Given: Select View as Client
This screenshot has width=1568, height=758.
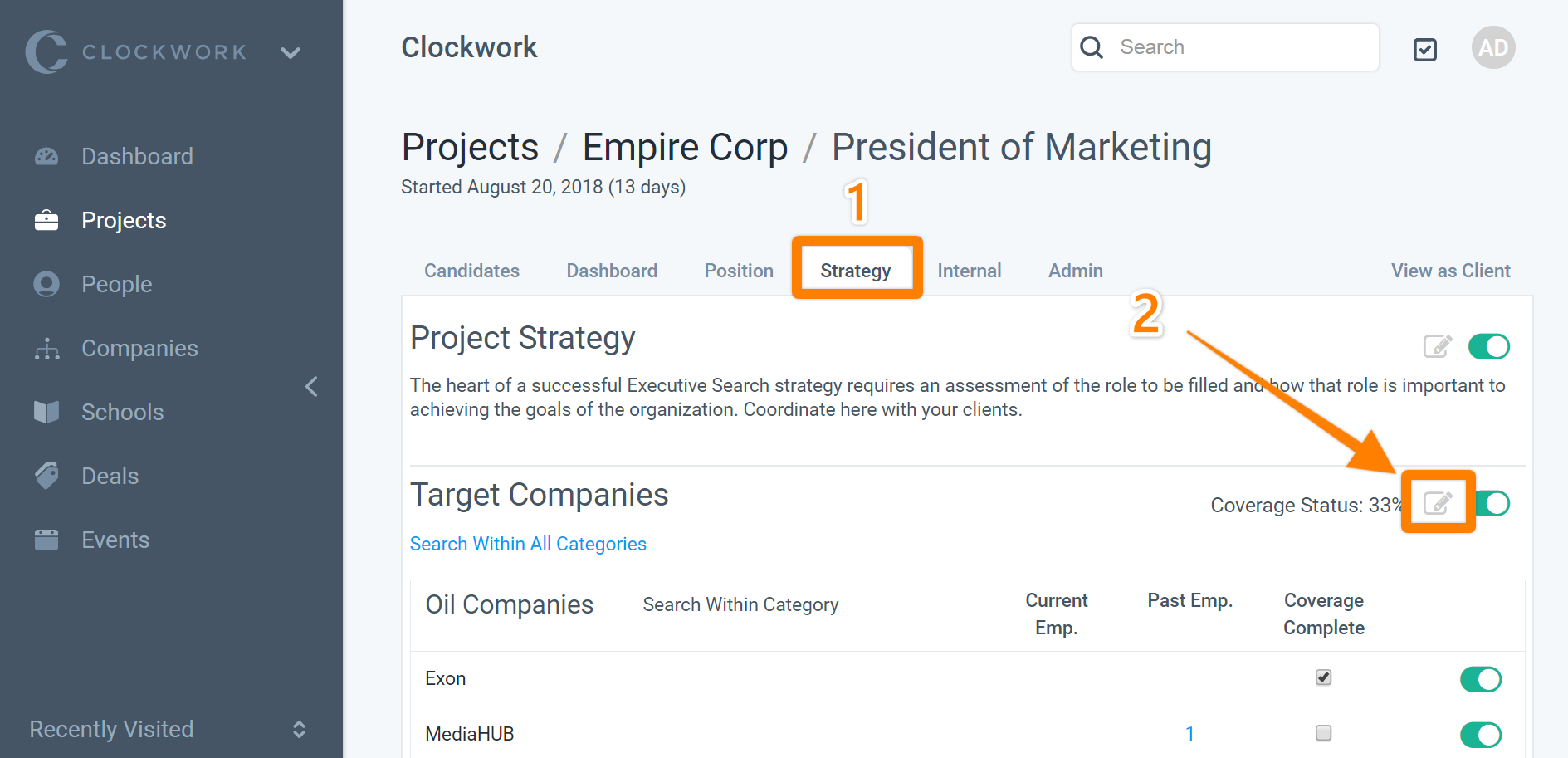Looking at the screenshot, I should (x=1450, y=270).
